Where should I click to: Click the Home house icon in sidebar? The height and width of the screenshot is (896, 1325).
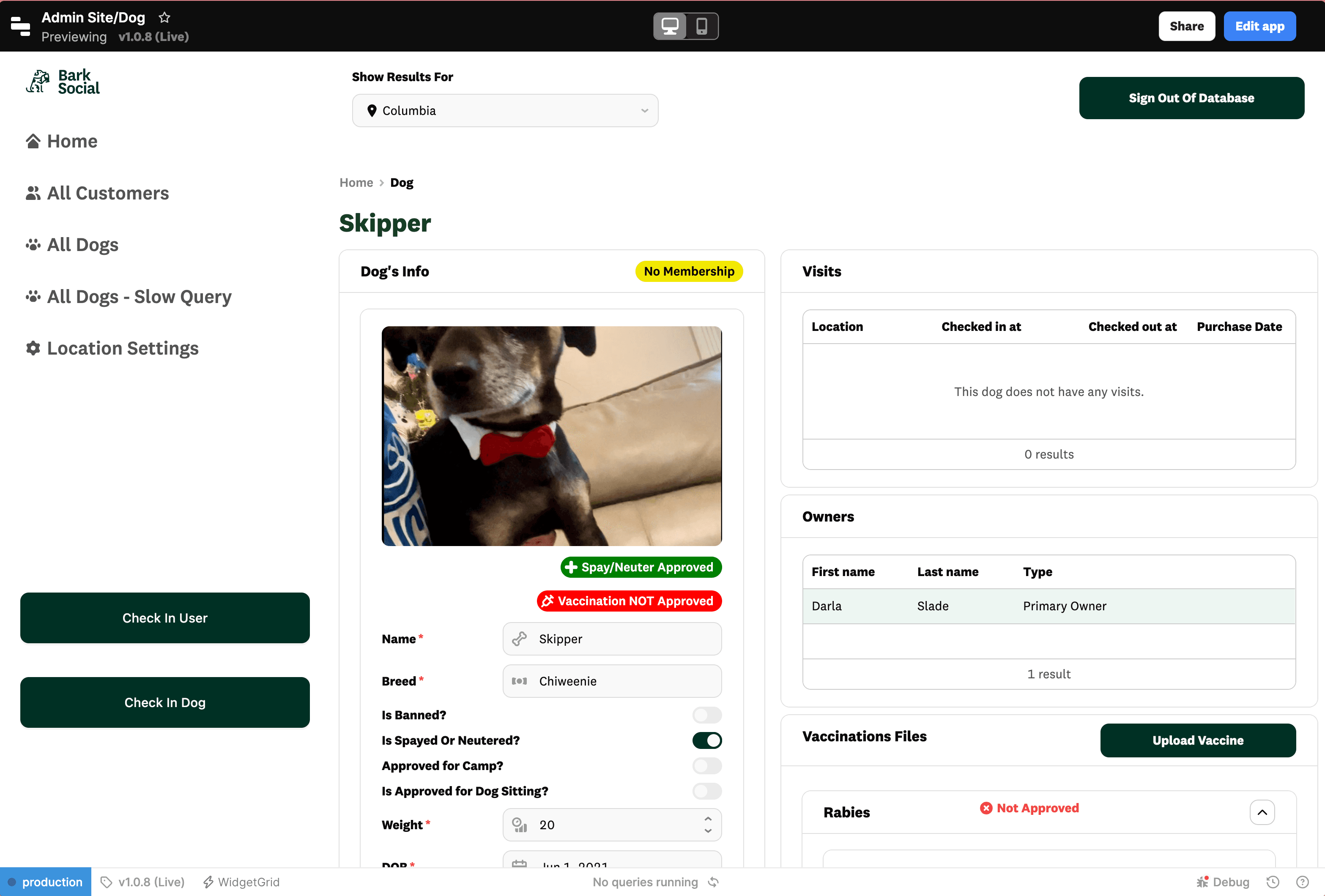[x=33, y=141]
